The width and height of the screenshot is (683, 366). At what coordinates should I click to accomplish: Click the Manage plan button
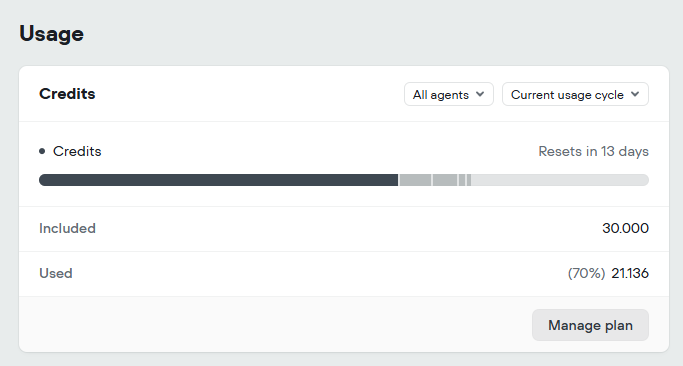(x=590, y=325)
